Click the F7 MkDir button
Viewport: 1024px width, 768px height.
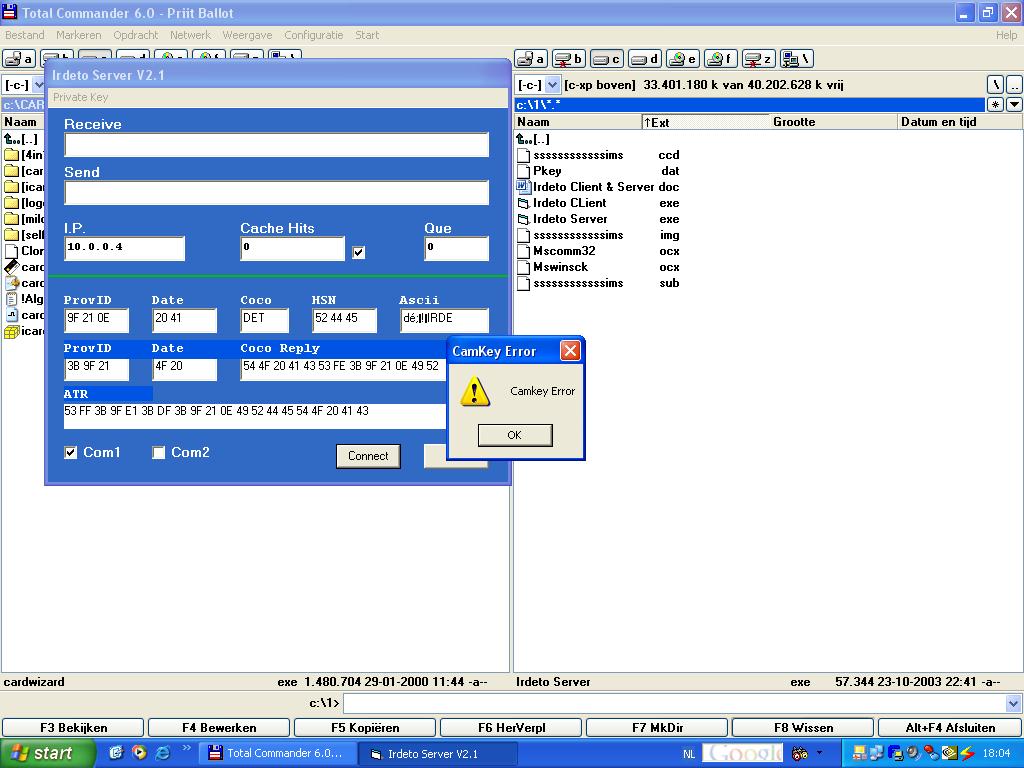[657, 728]
